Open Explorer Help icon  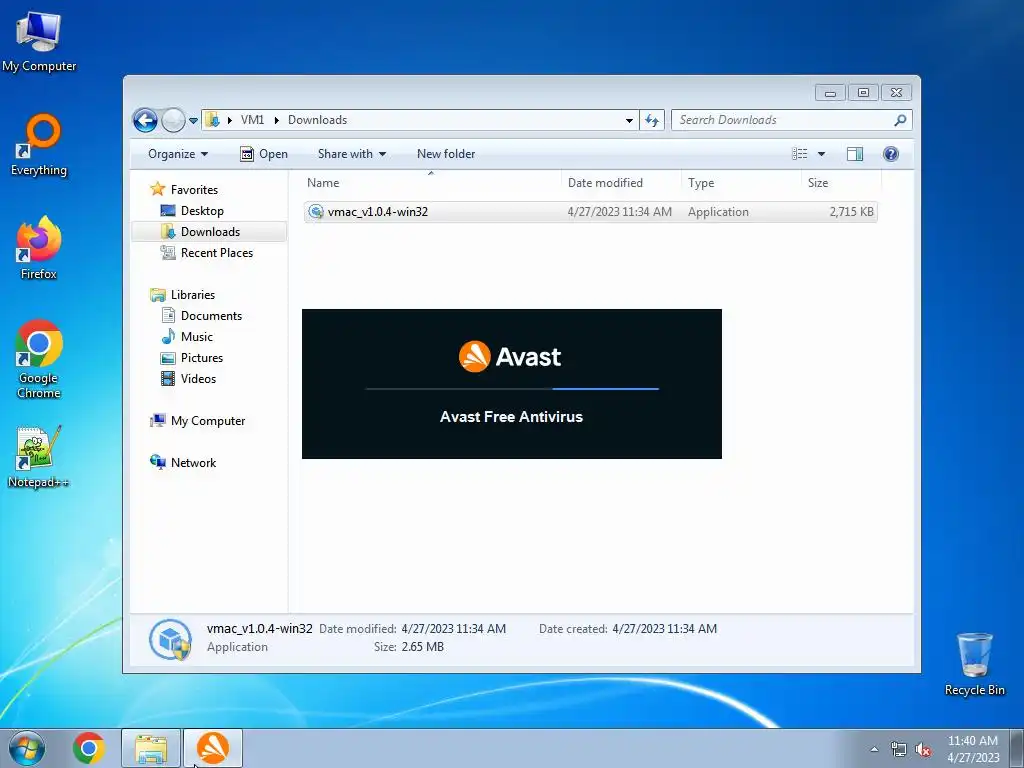point(891,153)
